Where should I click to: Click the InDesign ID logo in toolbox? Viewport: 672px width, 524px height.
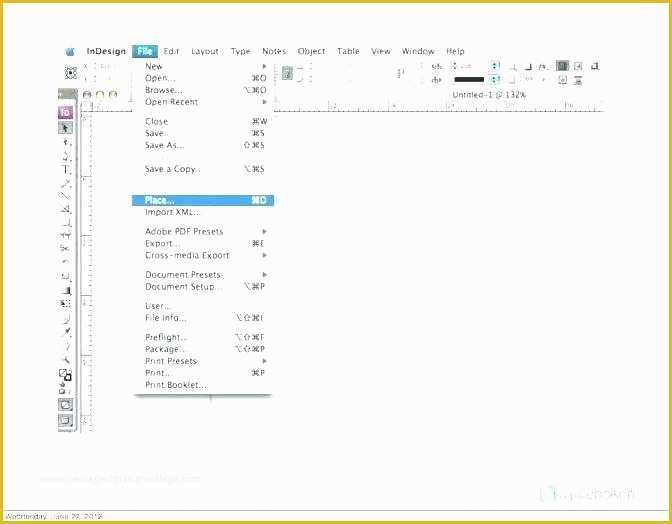click(66, 112)
